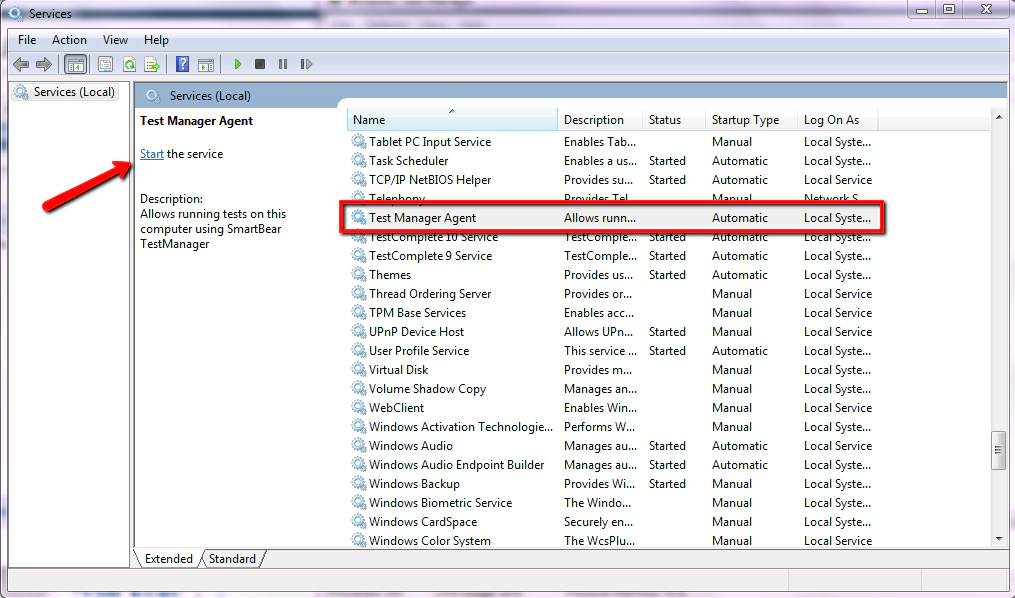The image size is (1015, 598).
Task: Click the forward navigation arrow
Action: pos(42,64)
